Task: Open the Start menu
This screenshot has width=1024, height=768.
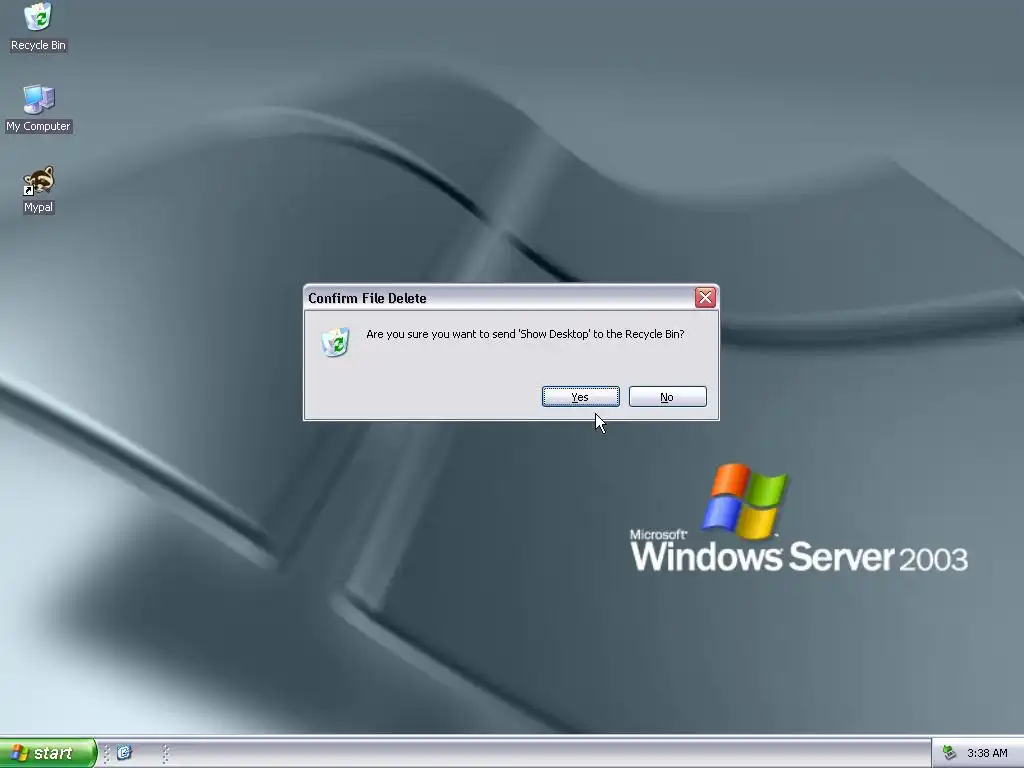Action: (x=48, y=753)
